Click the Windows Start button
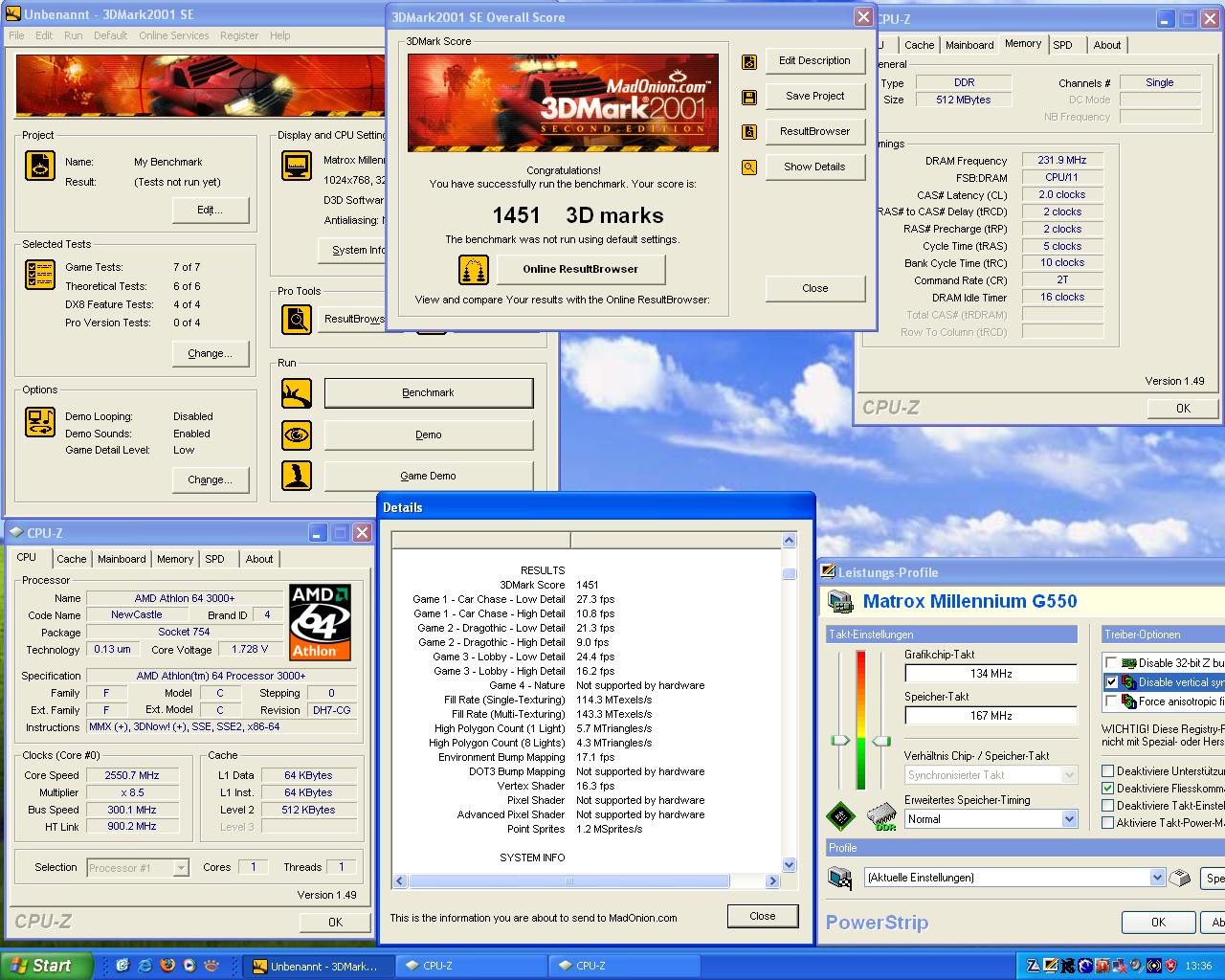The height and width of the screenshot is (980, 1225). (x=46, y=966)
